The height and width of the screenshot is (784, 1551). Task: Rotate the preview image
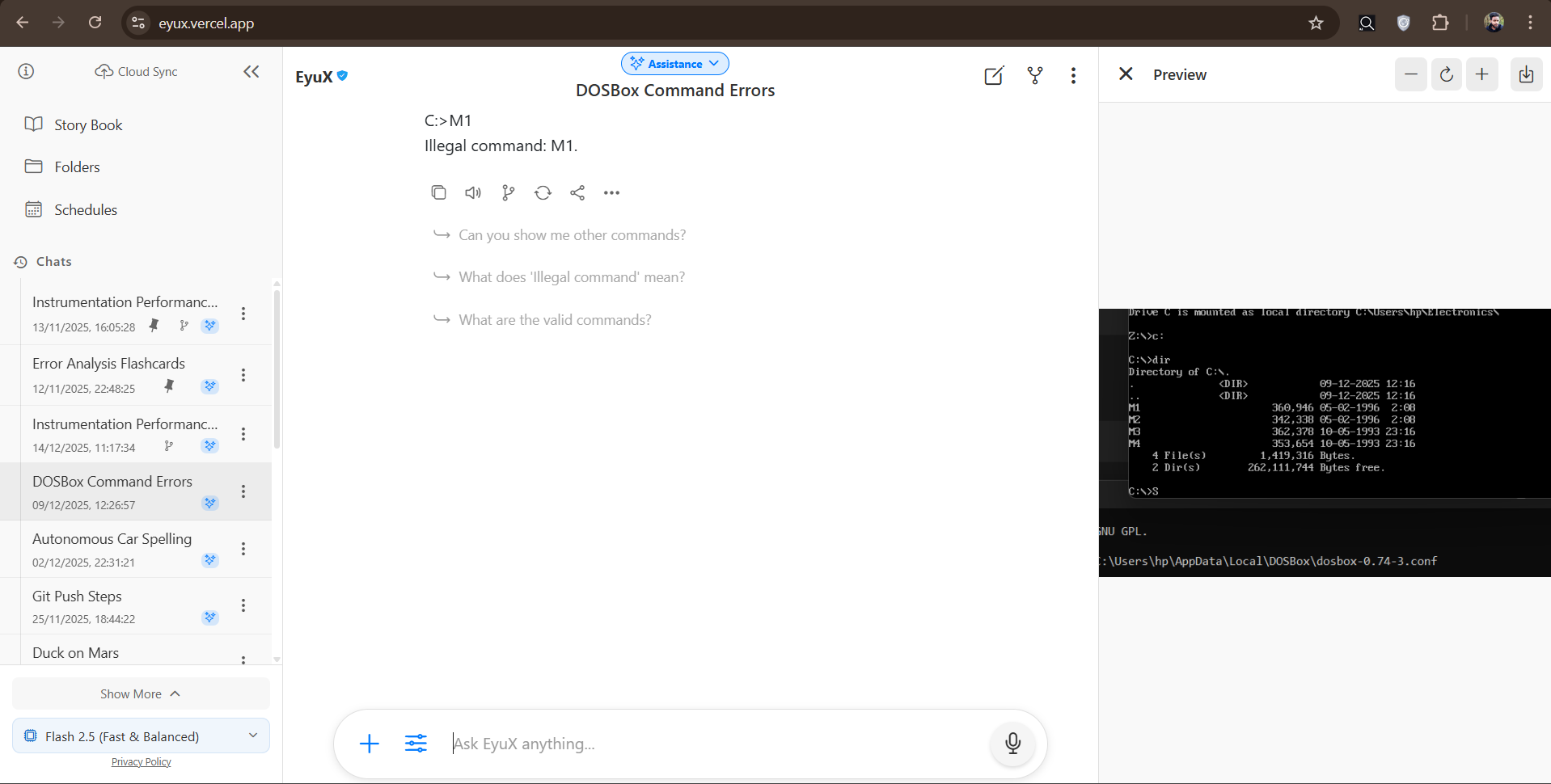[1447, 74]
